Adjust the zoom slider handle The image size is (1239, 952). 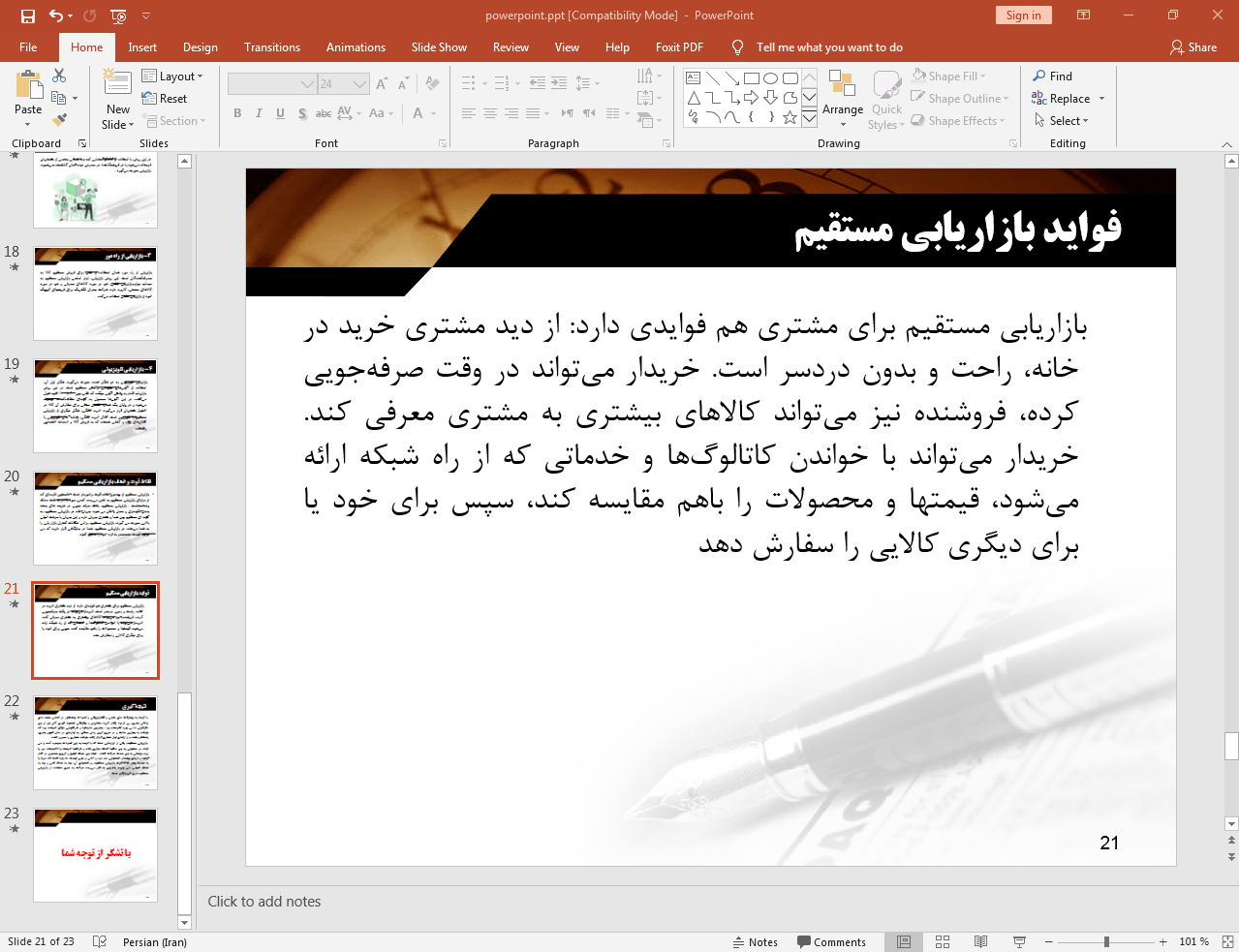click(1106, 941)
